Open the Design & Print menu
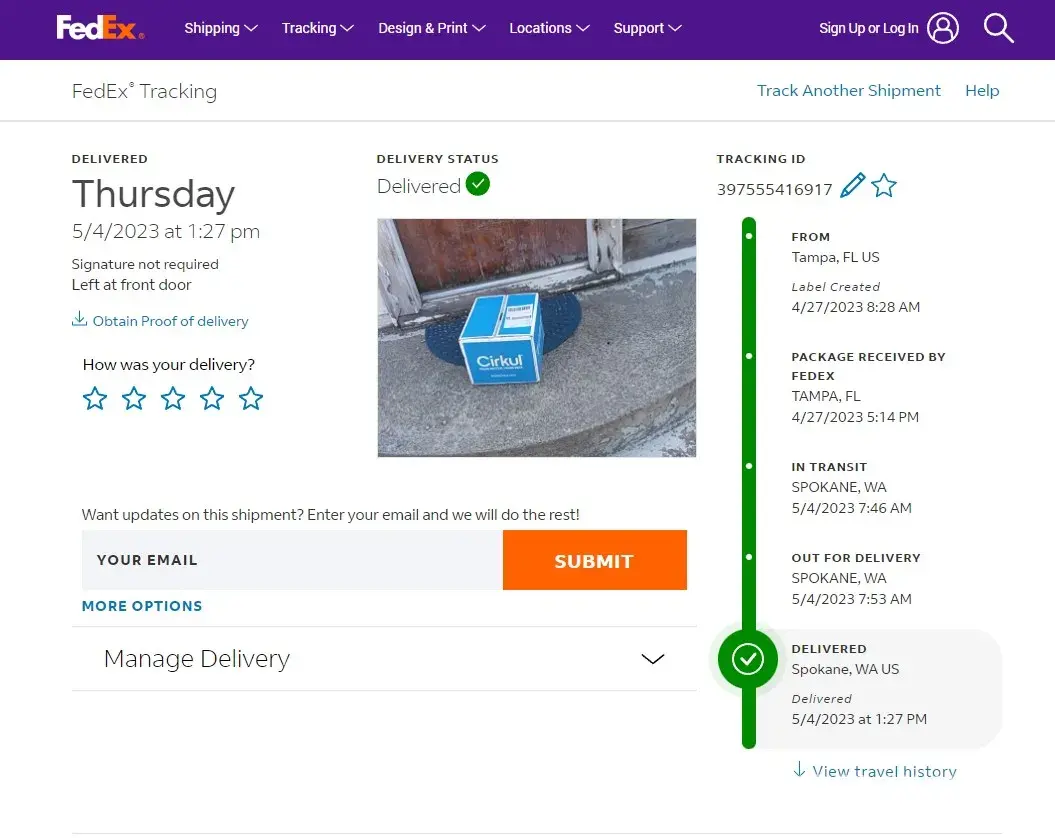 click(x=431, y=28)
